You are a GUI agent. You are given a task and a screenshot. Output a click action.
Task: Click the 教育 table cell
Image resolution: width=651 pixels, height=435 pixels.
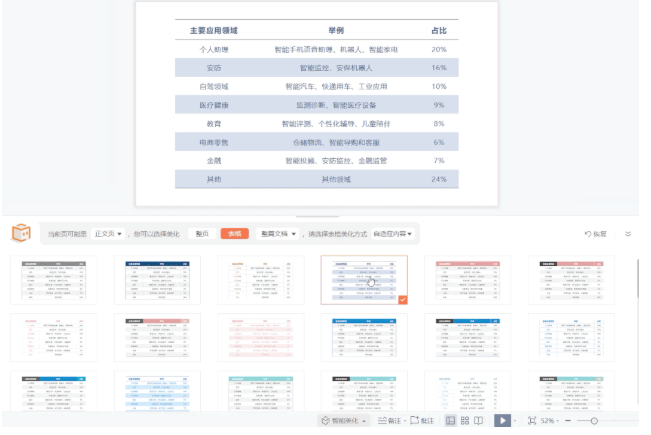click(x=214, y=124)
